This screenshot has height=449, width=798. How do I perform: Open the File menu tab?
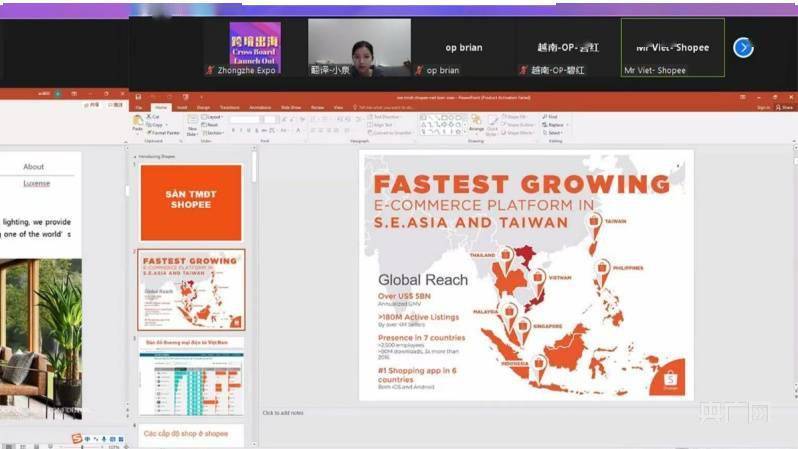139,107
